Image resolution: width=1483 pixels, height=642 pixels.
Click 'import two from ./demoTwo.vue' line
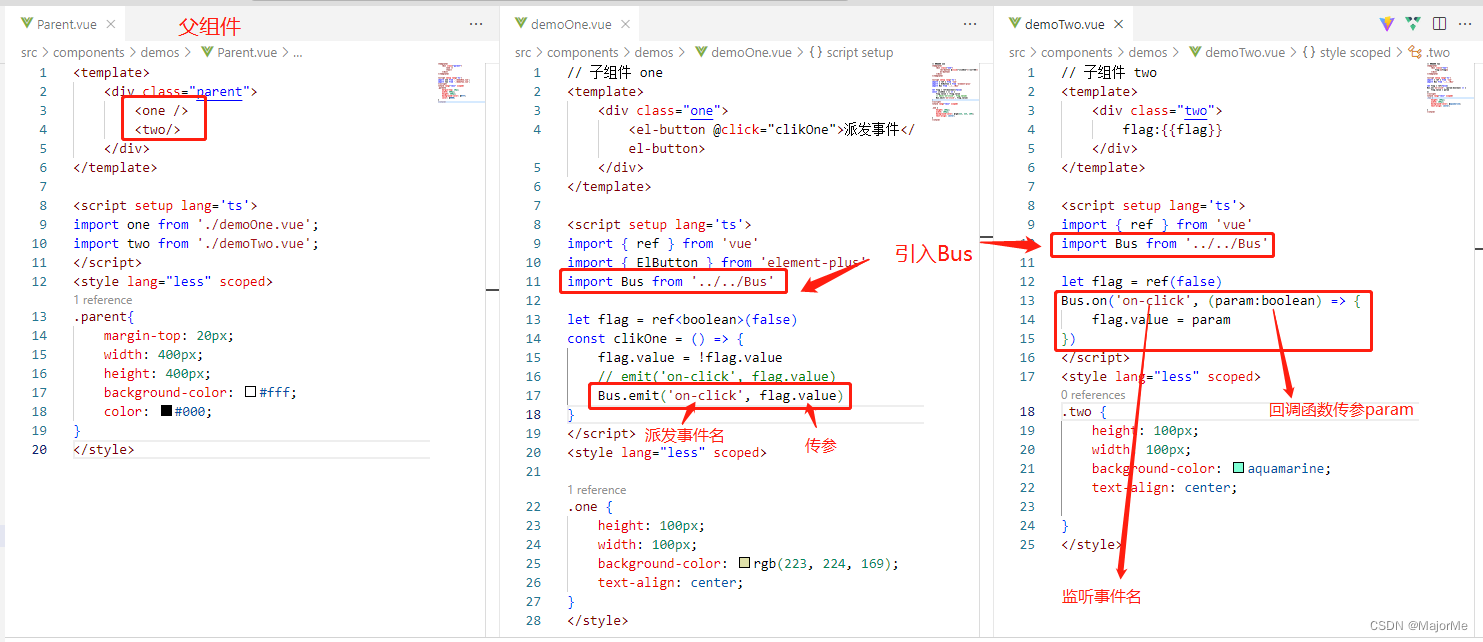point(196,243)
